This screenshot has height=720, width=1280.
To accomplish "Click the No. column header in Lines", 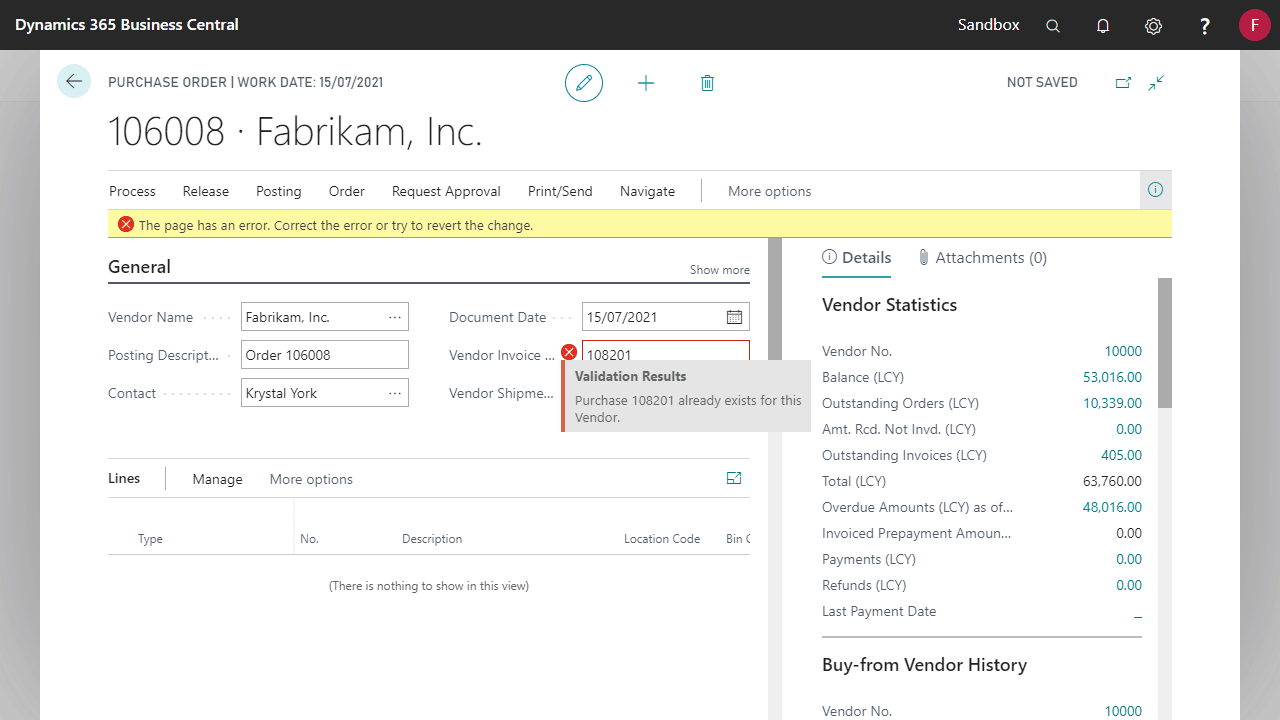I will [x=309, y=538].
